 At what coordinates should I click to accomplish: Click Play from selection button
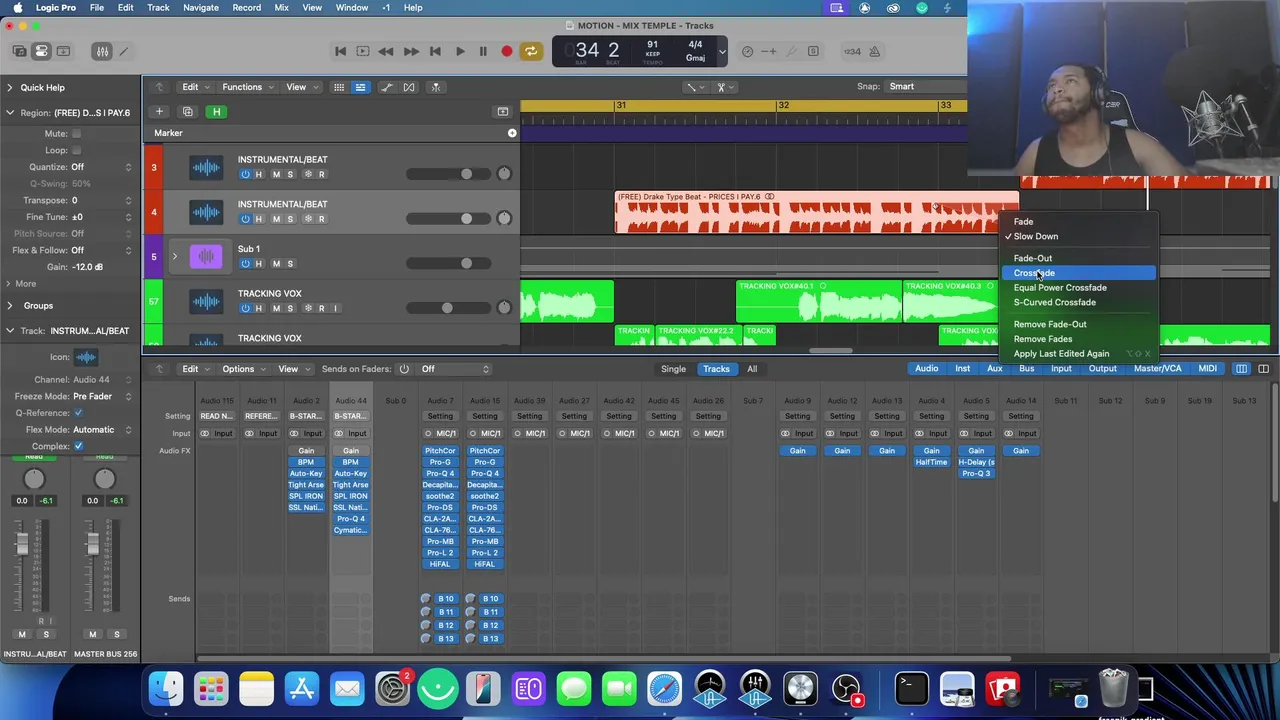point(363,51)
